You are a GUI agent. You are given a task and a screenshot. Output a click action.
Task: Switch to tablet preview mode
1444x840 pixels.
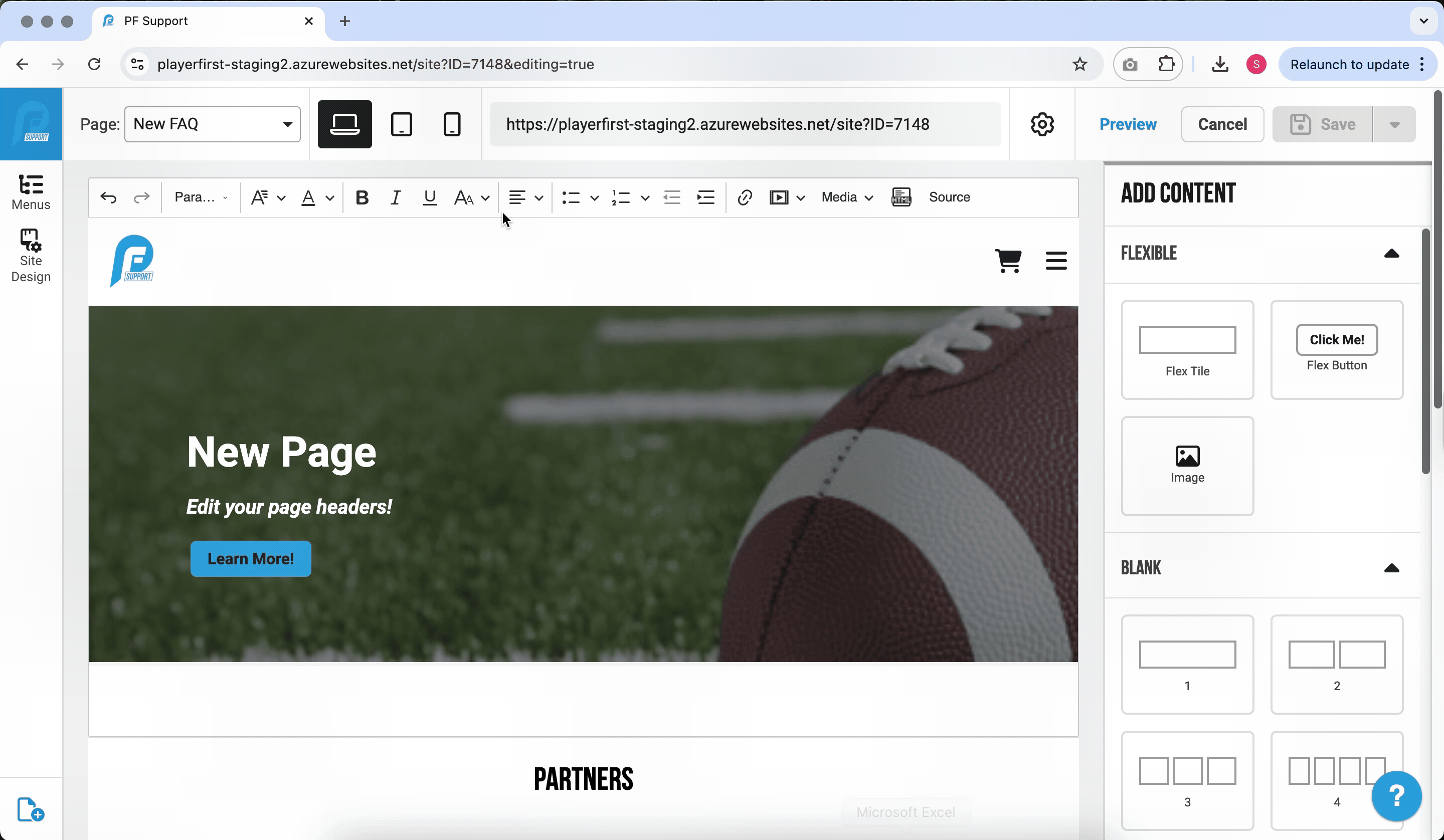click(401, 124)
